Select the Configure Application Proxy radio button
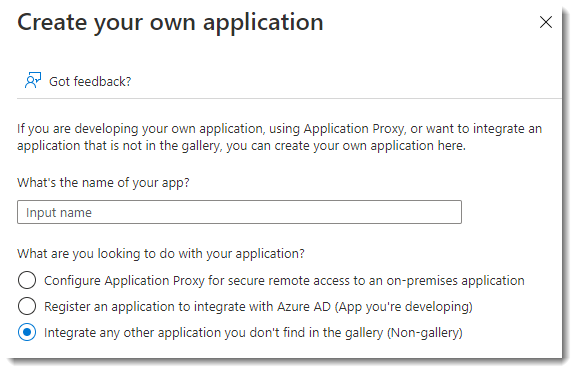The height and width of the screenshot is (373, 577). click(x=27, y=280)
